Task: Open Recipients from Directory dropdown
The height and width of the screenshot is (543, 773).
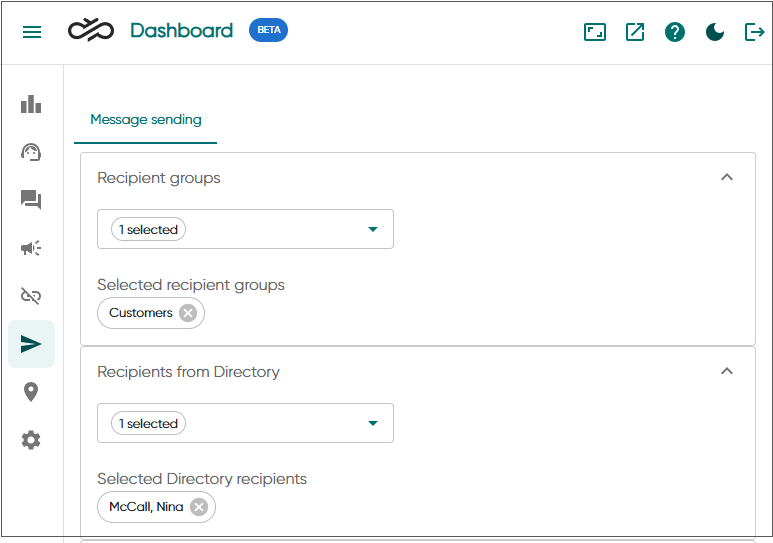Action: tap(245, 423)
